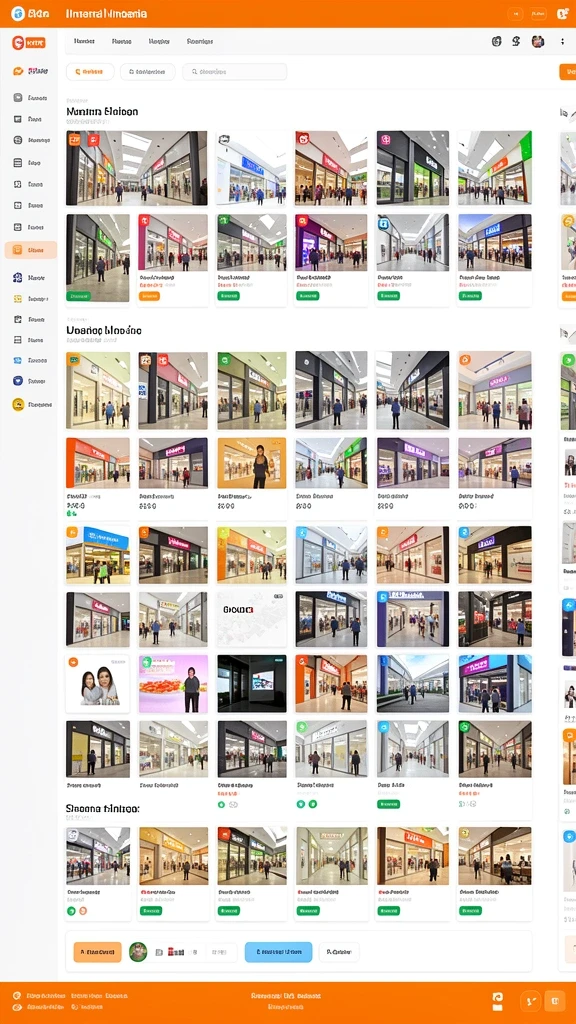This screenshot has width=576, height=1024.
Task: Open the user avatar in top toolbar
Action: [x=537, y=41]
